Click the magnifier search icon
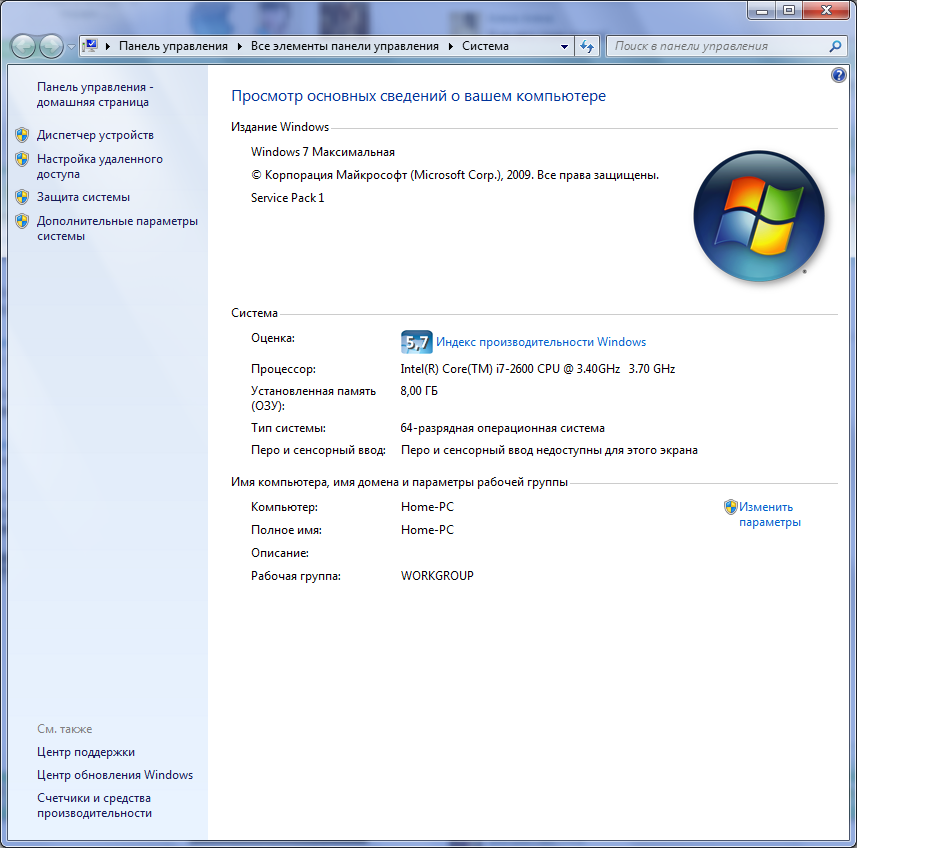 835,46
